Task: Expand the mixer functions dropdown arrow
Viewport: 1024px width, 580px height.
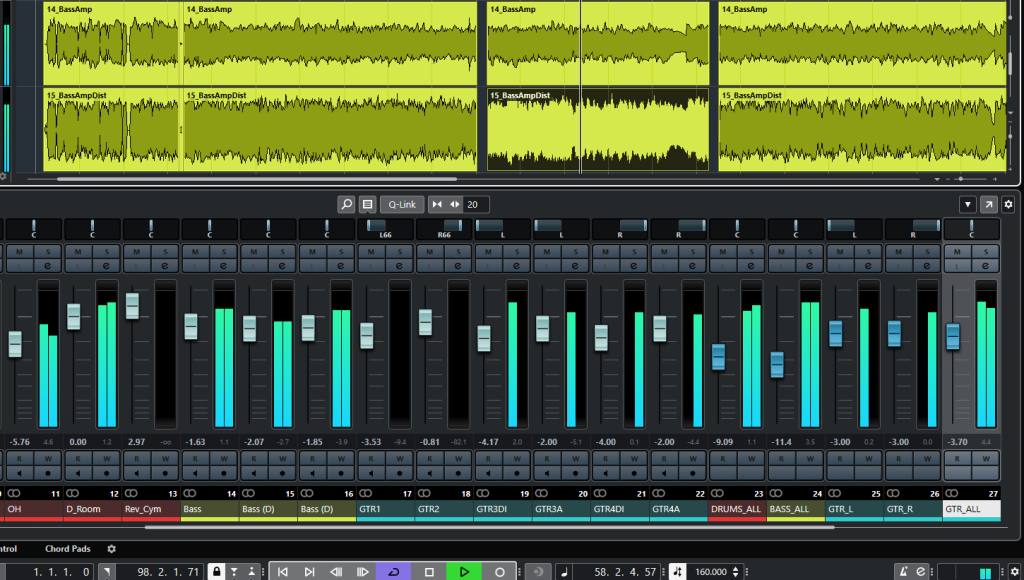Action: (967, 204)
